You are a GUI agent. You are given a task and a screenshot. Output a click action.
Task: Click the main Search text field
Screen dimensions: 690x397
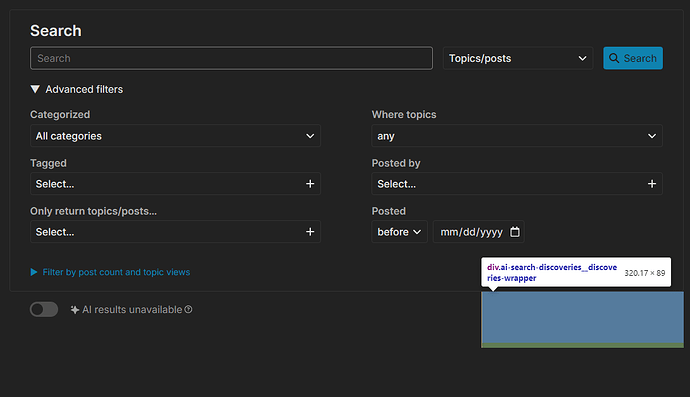coord(231,58)
